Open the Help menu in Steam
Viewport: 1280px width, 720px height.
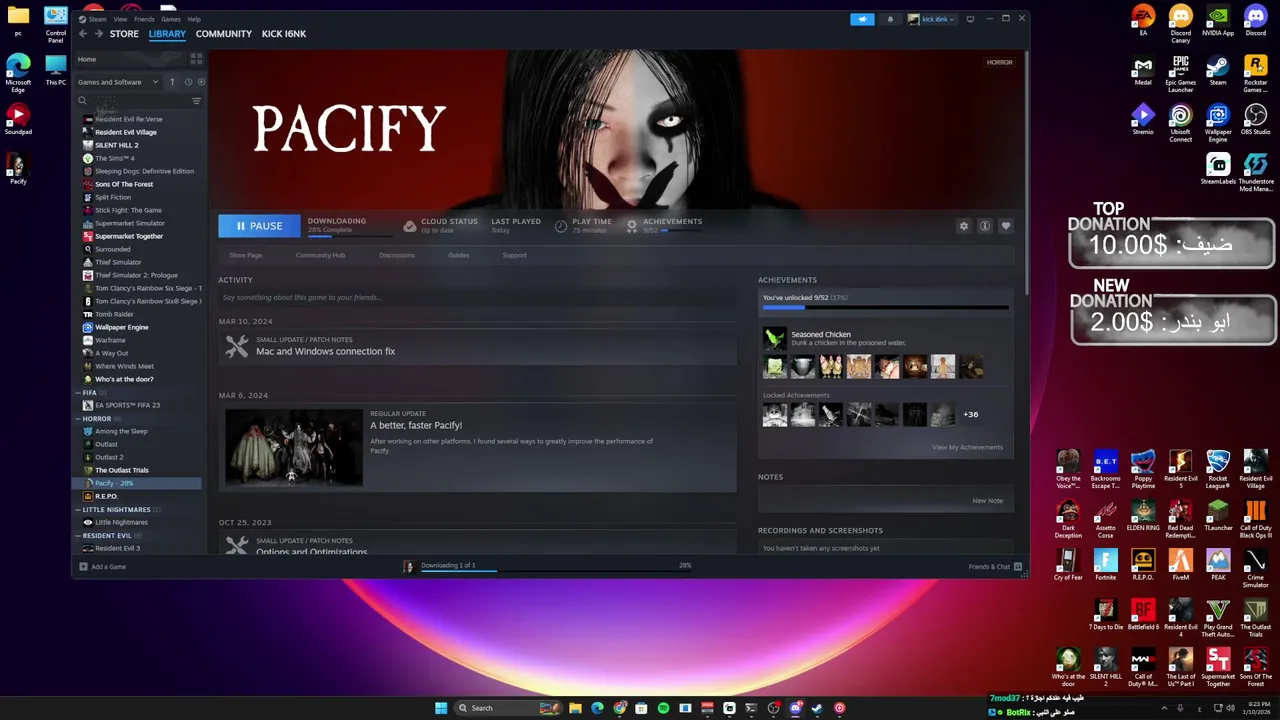click(194, 19)
